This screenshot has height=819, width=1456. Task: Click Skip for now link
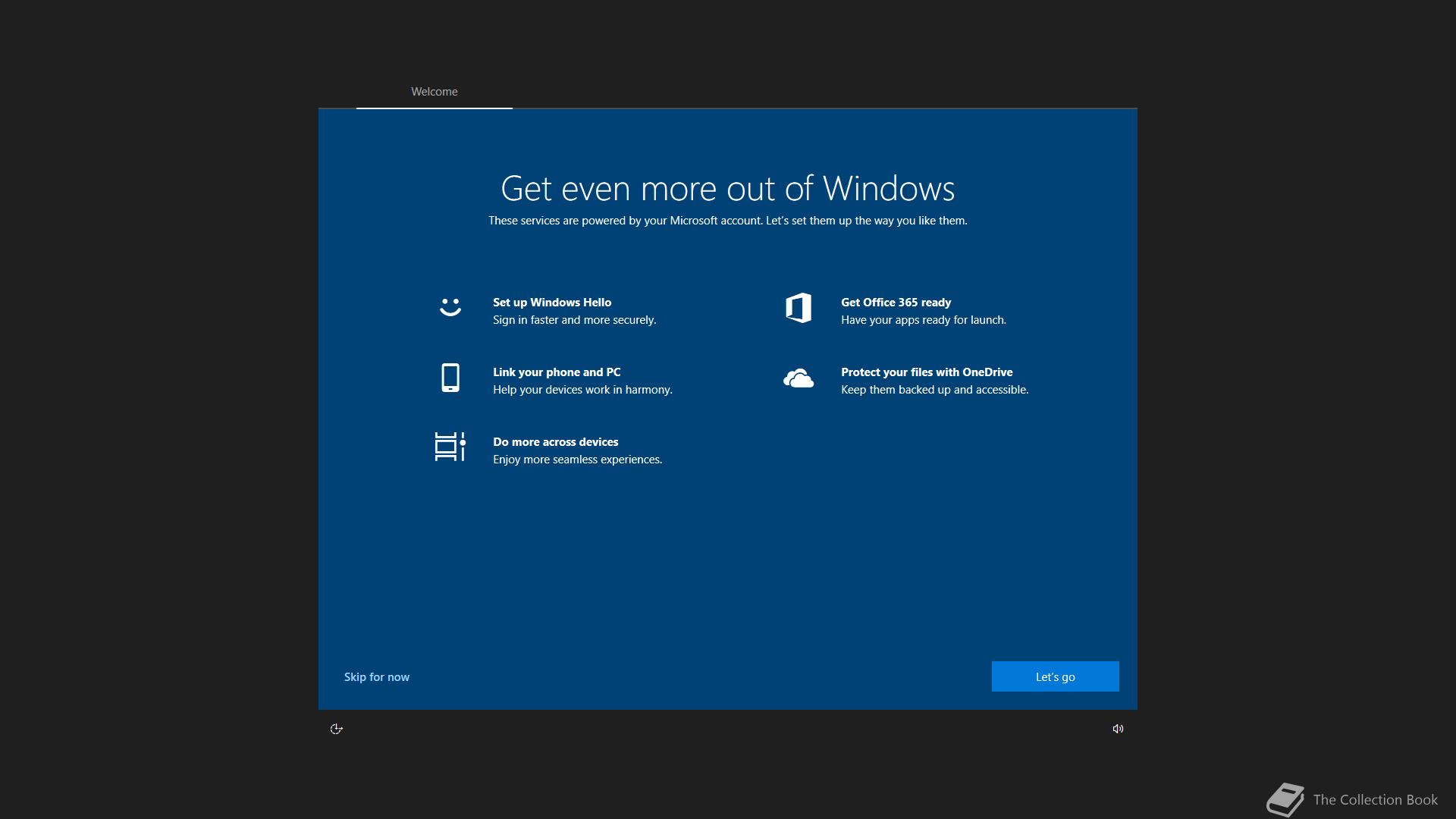[377, 677]
